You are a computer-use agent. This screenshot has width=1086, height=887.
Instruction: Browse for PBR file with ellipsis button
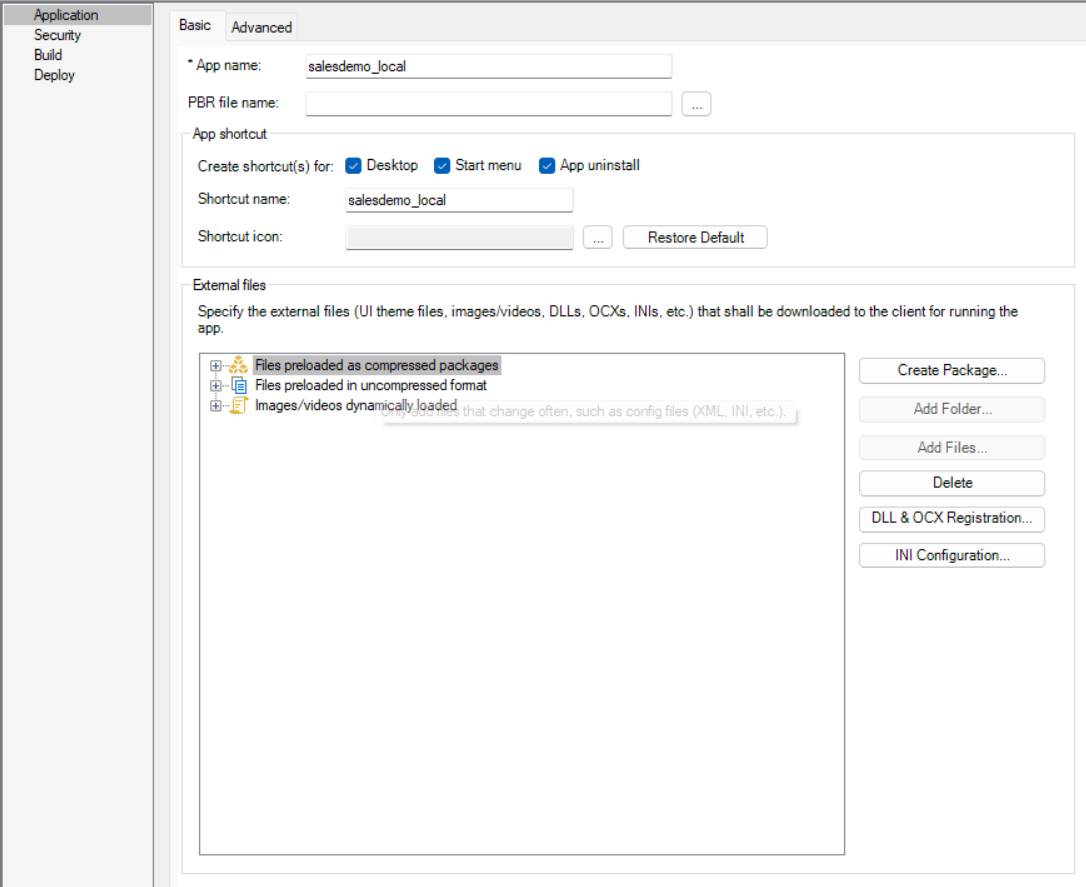696,104
